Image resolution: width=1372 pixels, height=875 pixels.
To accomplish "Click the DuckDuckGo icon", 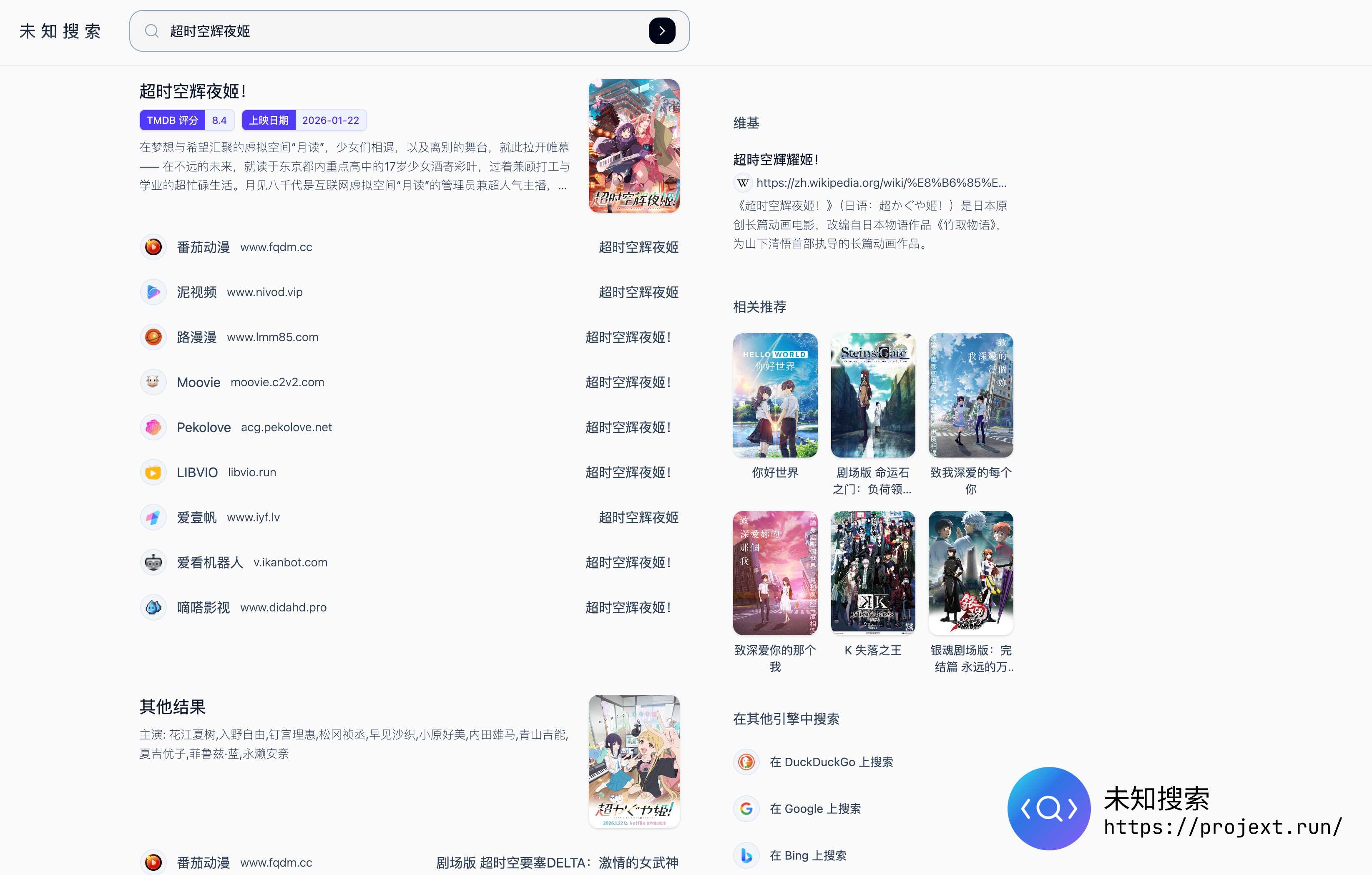I will pyautogui.click(x=746, y=762).
